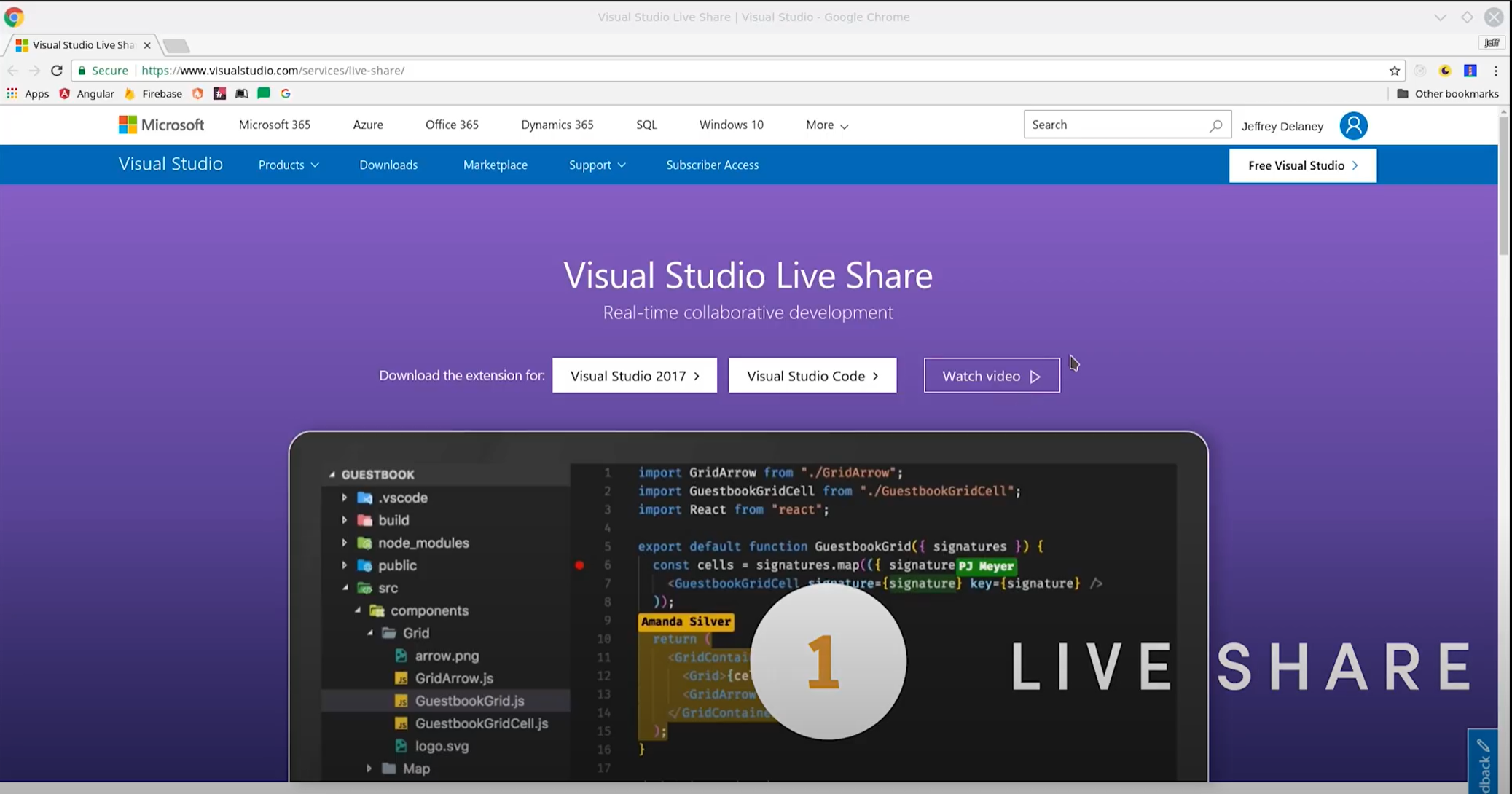The image size is (1512, 794).
Task: Open the Angular bookmark
Action: (87, 93)
